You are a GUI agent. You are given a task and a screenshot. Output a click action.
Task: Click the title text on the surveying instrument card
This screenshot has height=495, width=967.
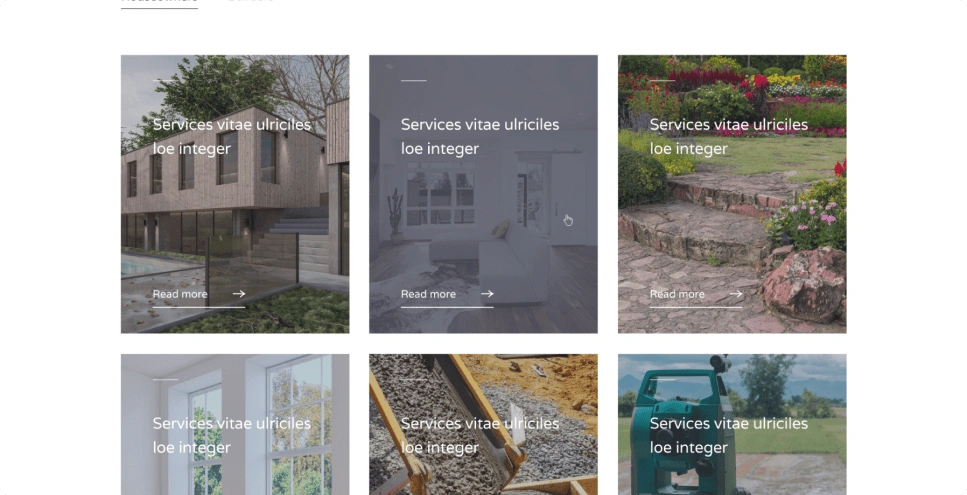728,435
